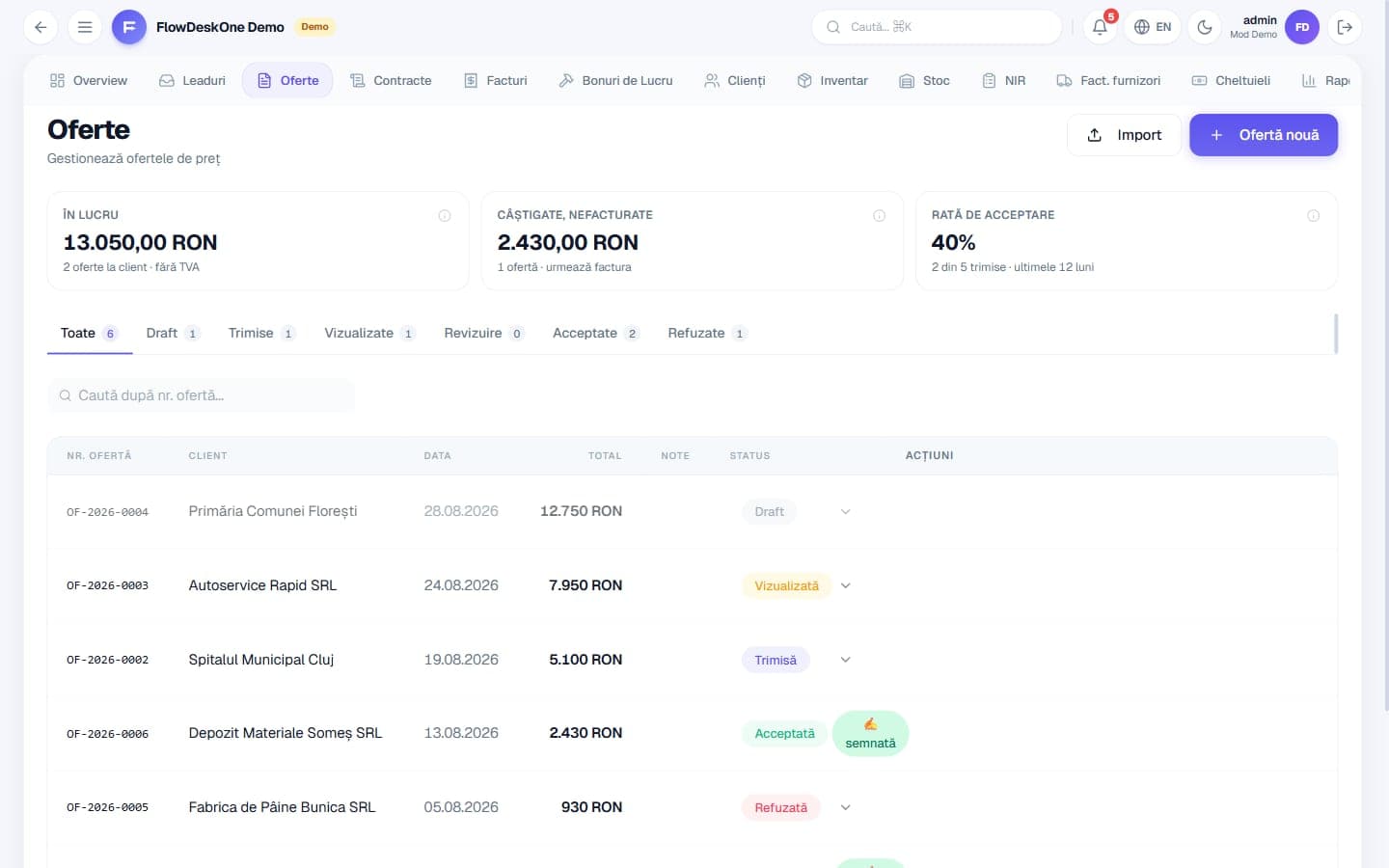
Task: Open offer OF-2026-0004
Action: [107, 512]
